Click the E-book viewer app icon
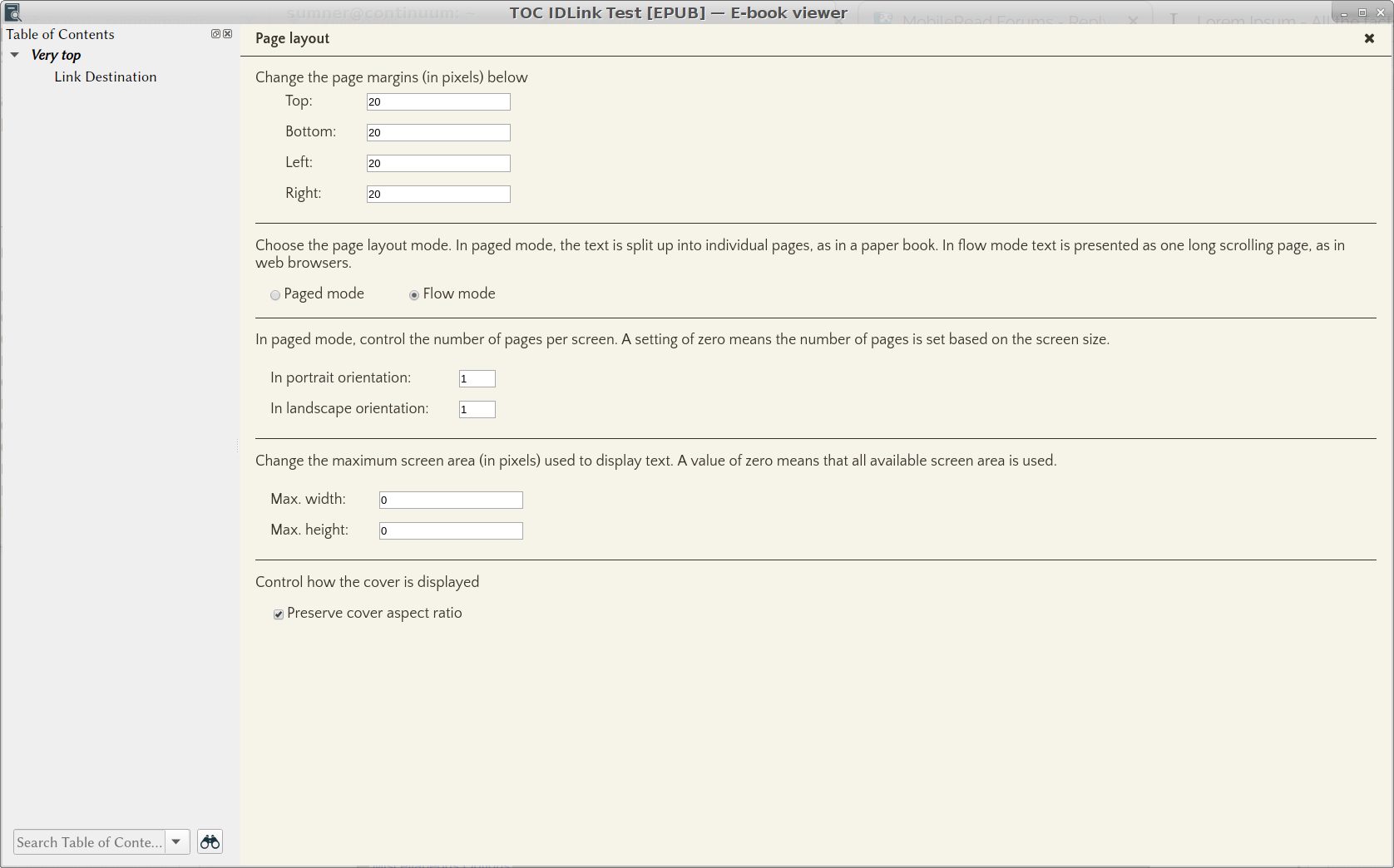Viewport: 1394px width, 868px height. tap(12, 12)
